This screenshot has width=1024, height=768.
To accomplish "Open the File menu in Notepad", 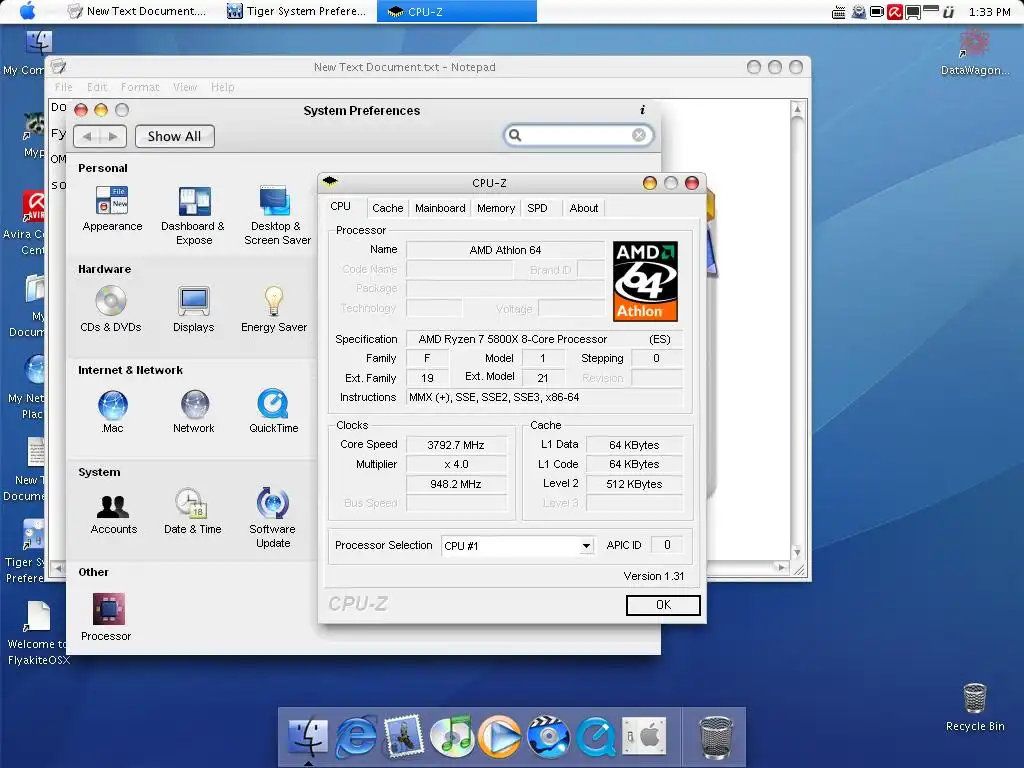I will 63,87.
